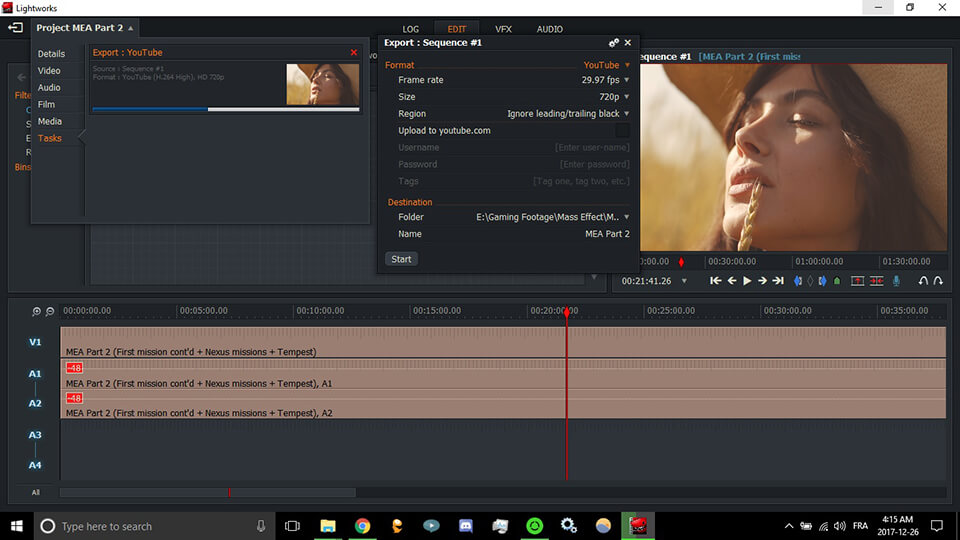This screenshot has height=540, width=960.
Task: Open the Frame rate dropdown
Action: [606, 80]
